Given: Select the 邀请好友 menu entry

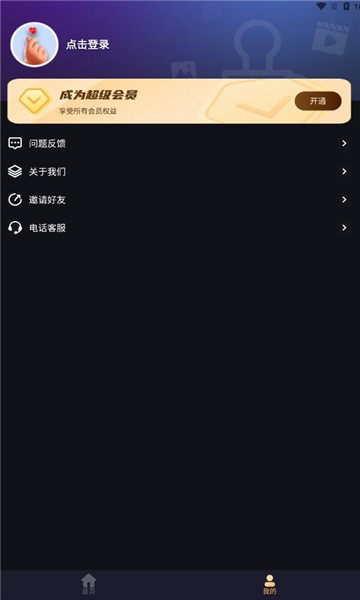Looking at the screenshot, I should coord(179,200).
